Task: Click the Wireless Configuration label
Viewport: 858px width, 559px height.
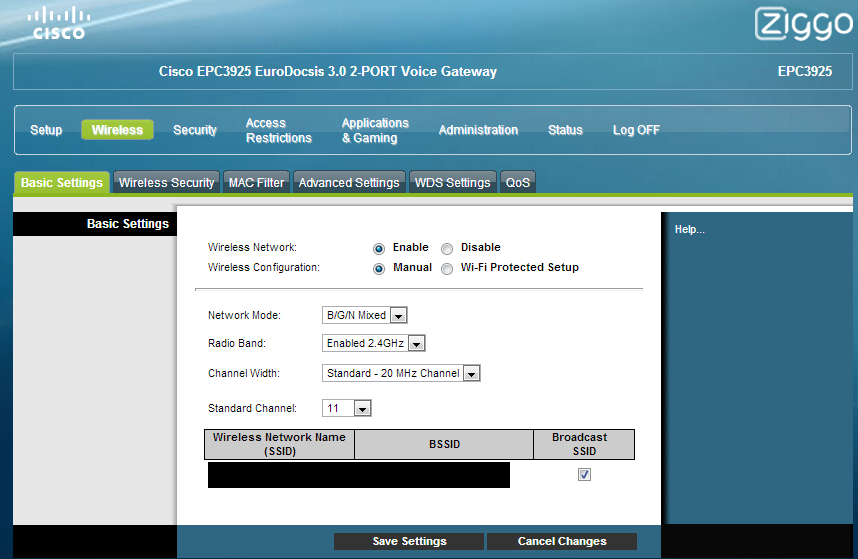Action: point(264,267)
